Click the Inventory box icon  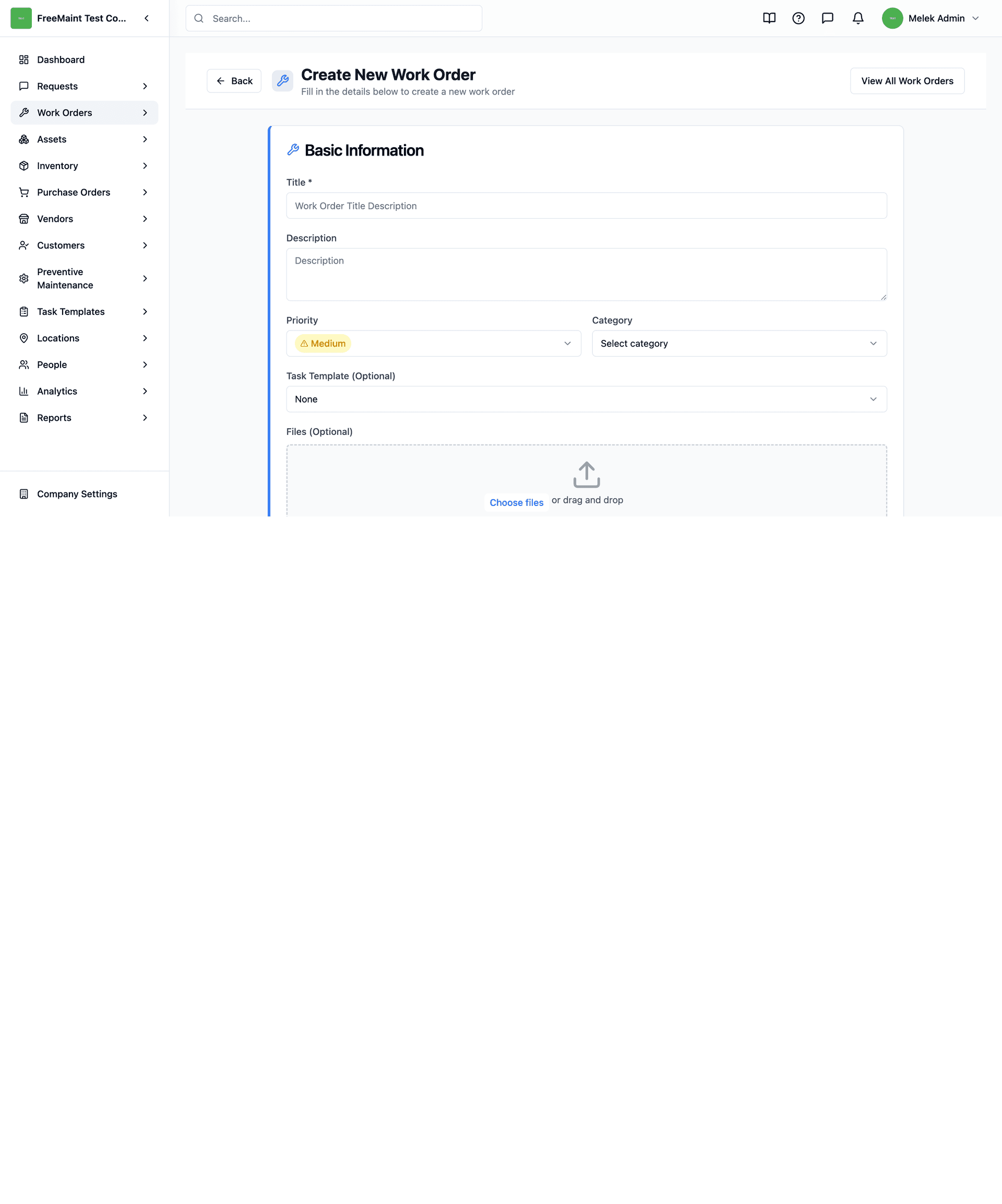pos(23,166)
